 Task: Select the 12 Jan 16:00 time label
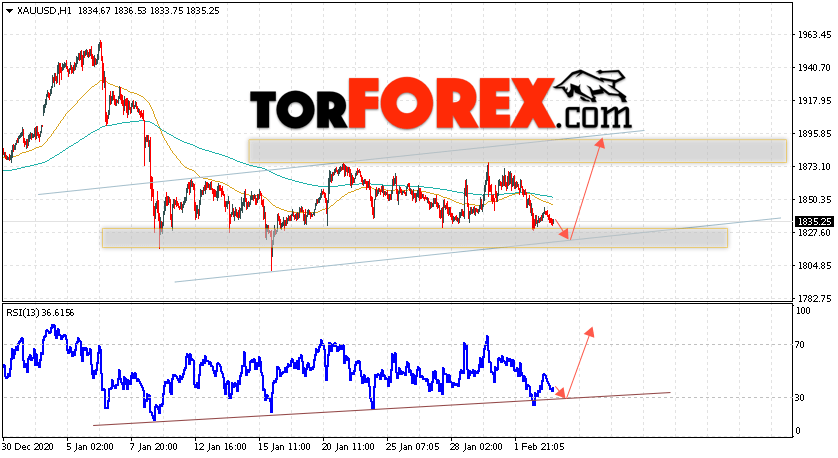pos(220,446)
